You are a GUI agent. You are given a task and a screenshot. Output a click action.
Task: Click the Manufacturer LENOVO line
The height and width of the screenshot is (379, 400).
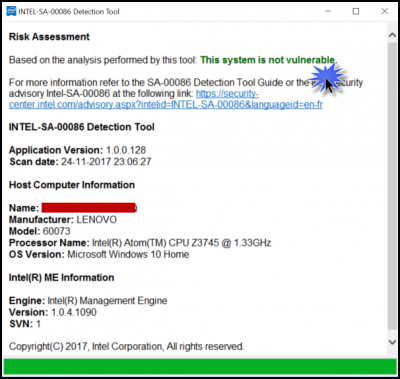(x=63, y=220)
